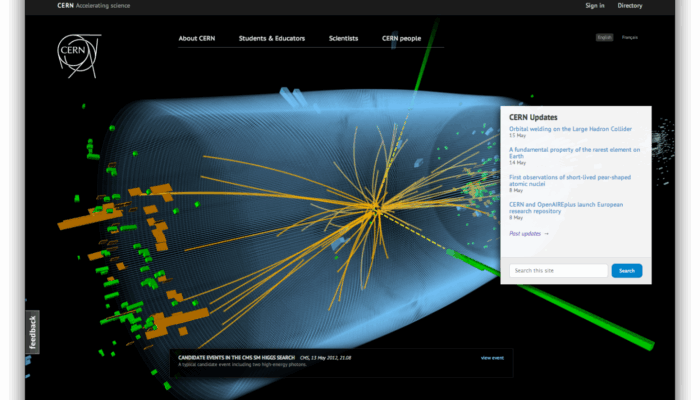Click the CERN Updates heading
Viewport: 700px width, 400px height.
[533, 117]
